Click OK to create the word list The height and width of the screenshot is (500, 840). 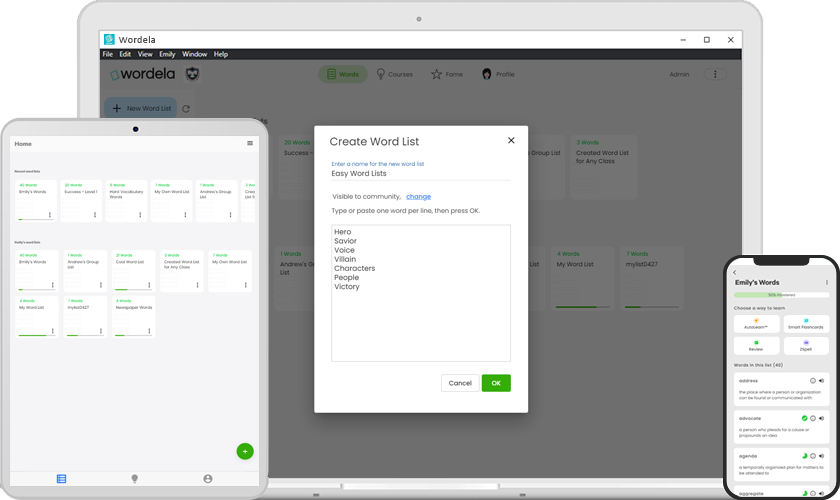tap(495, 383)
